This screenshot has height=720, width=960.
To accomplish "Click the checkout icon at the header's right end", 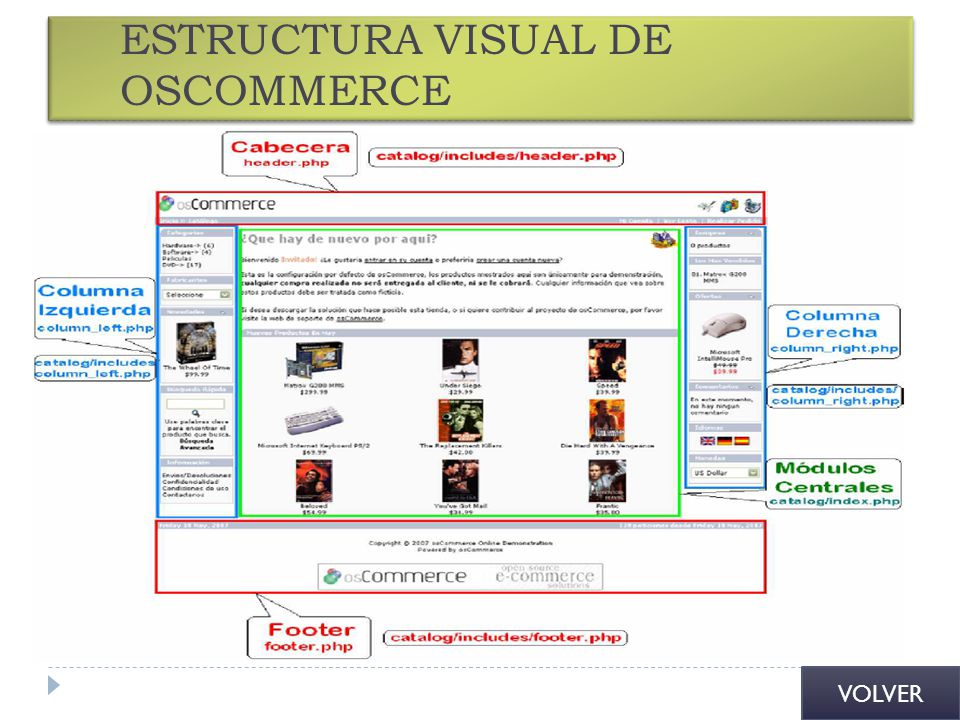I will tap(752, 206).
